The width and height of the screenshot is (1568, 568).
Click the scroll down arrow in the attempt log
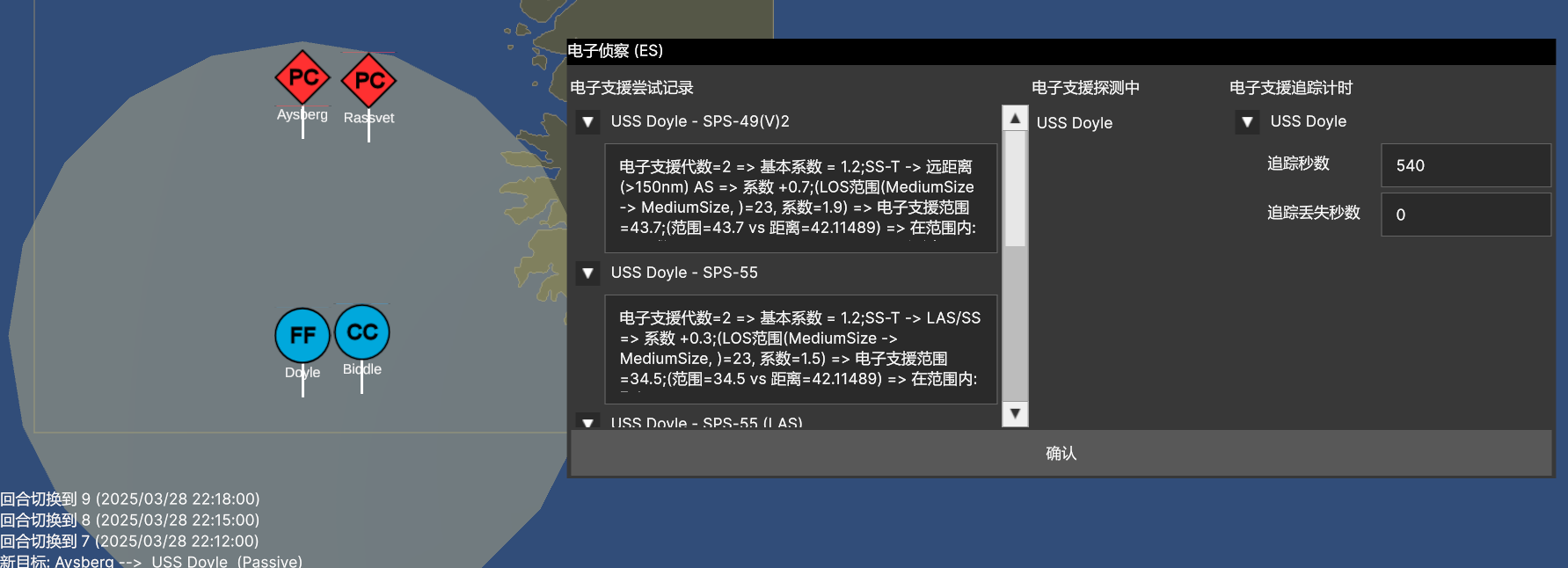coord(1015,413)
